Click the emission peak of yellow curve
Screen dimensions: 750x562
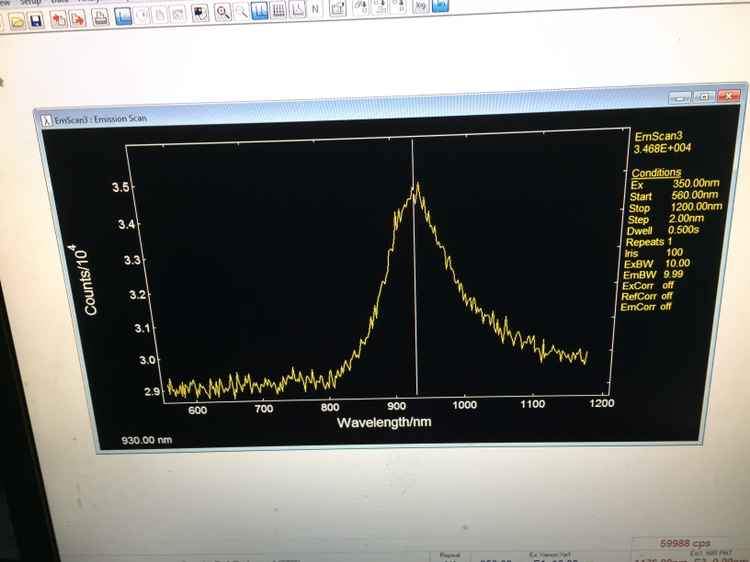(418, 186)
